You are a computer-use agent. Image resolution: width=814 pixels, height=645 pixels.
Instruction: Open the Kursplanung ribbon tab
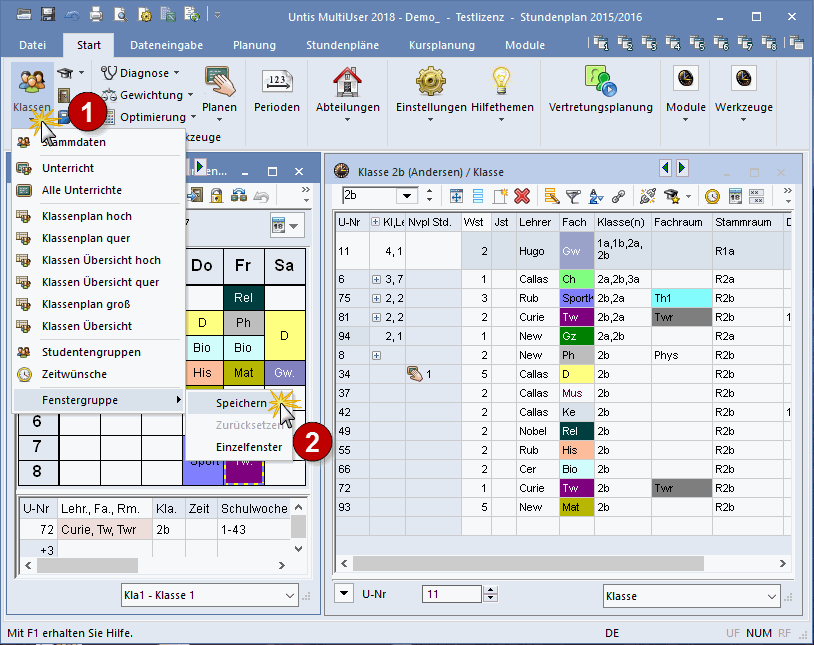(x=442, y=45)
